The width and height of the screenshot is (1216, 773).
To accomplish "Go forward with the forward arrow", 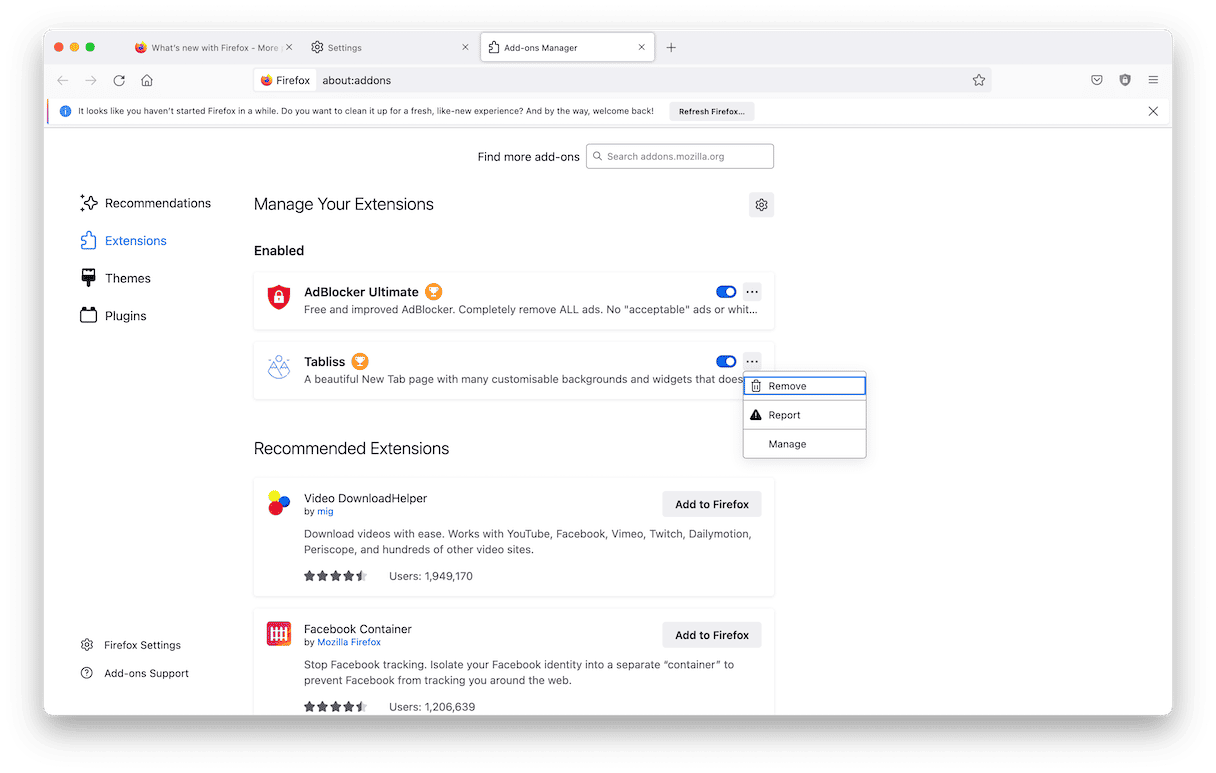I will coord(91,80).
